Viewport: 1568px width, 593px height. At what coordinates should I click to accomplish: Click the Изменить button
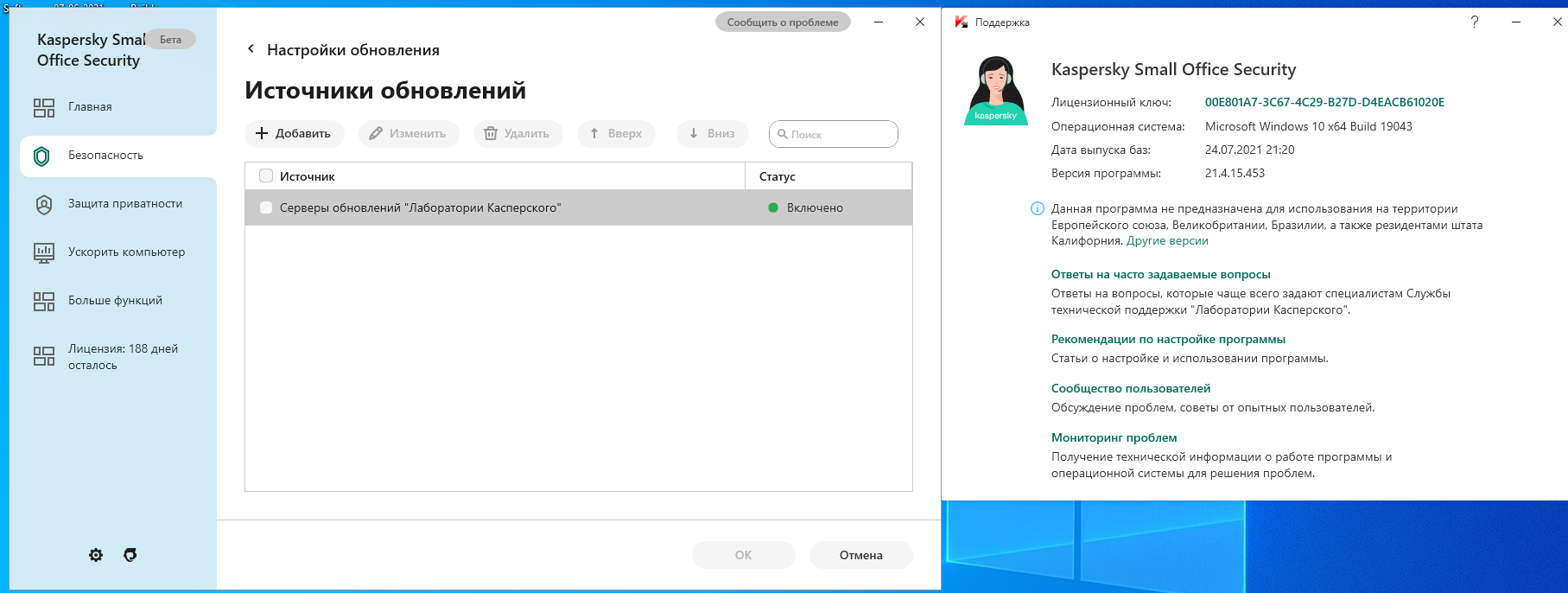409,134
